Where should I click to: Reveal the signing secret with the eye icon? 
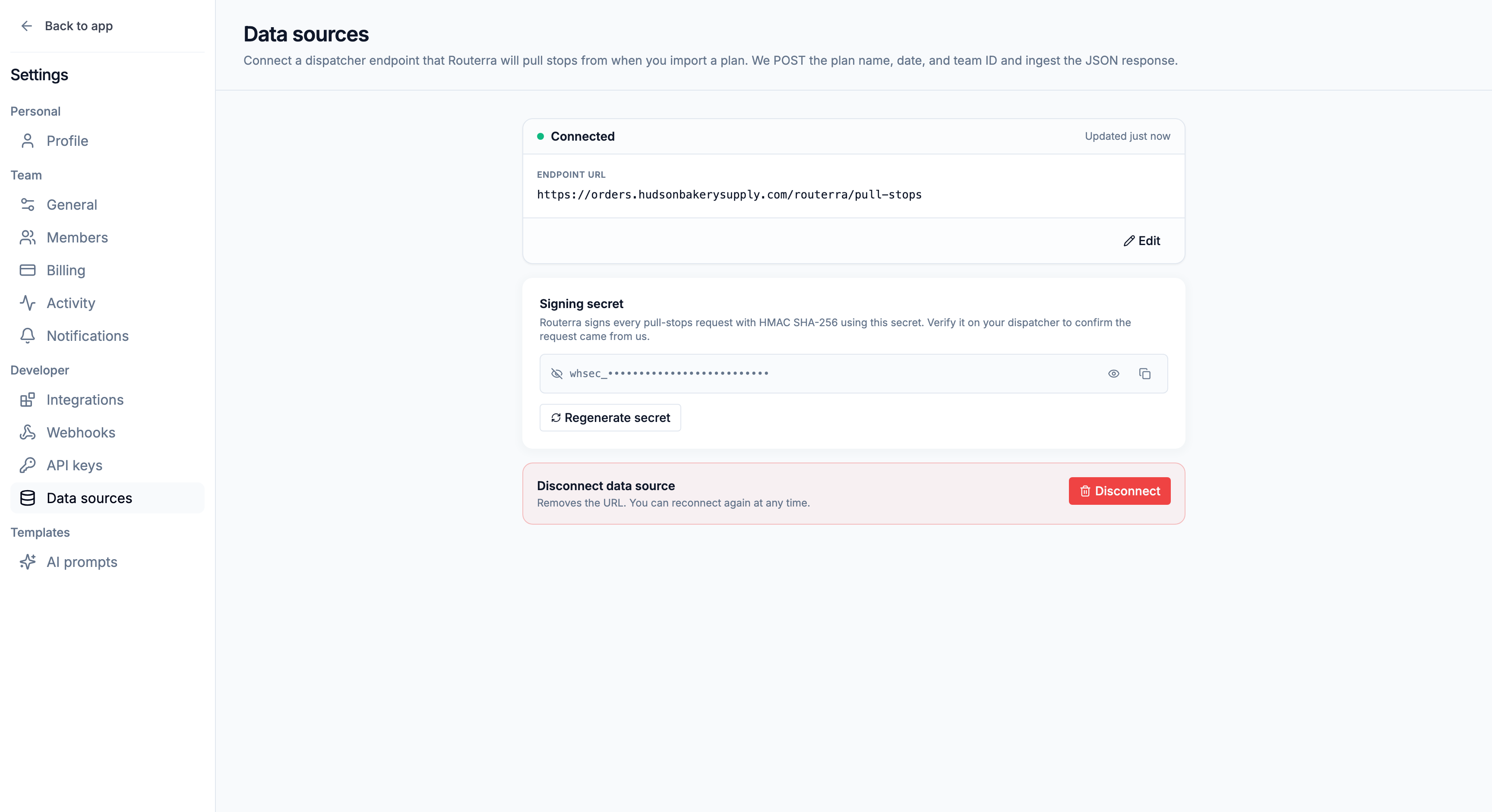[1113, 374]
